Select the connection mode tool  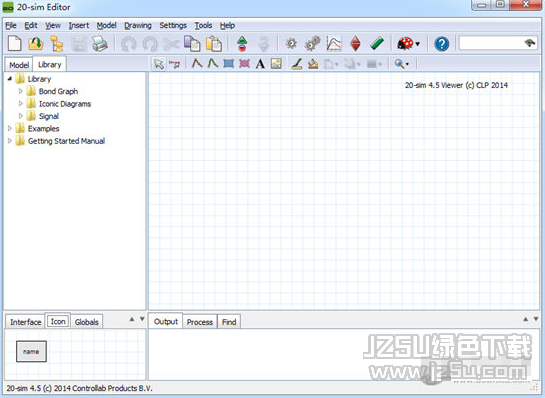[175, 64]
